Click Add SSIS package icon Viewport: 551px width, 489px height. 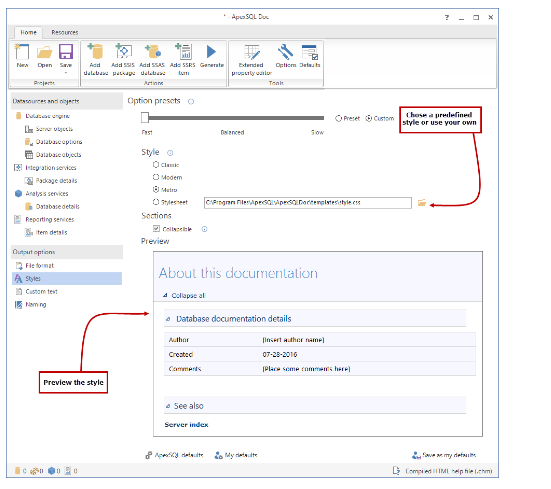(x=123, y=51)
